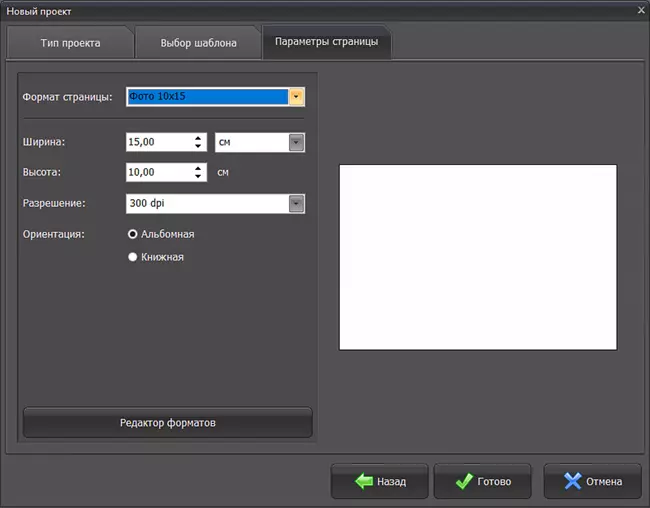This screenshot has width=650, height=508.
Task: Select the Альбомная orientation radio button
Action: point(133,234)
